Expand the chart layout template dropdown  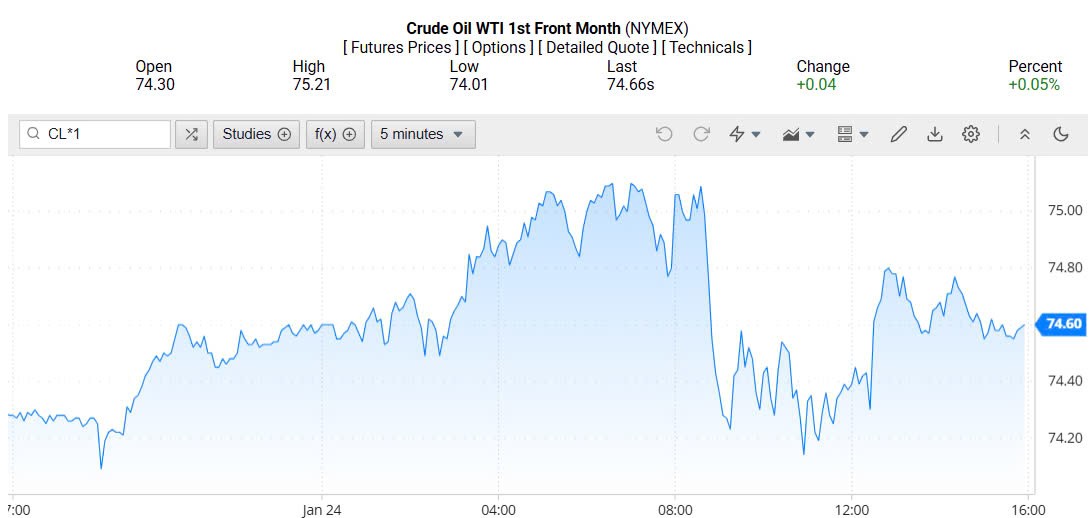(x=852, y=134)
